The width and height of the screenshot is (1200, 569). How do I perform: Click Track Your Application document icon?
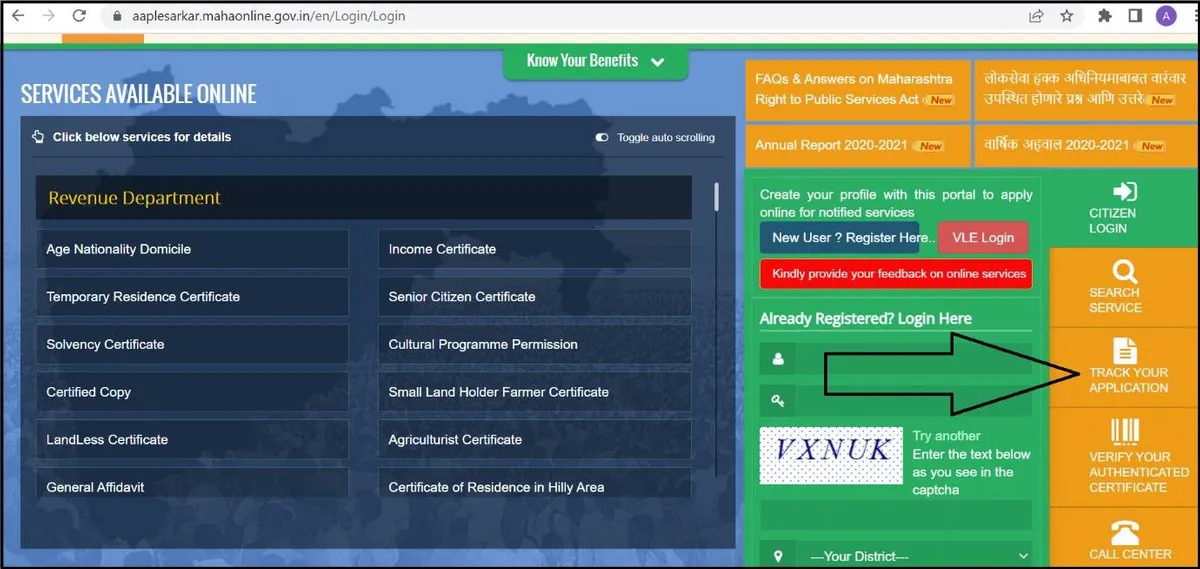tap(1125, 350)
